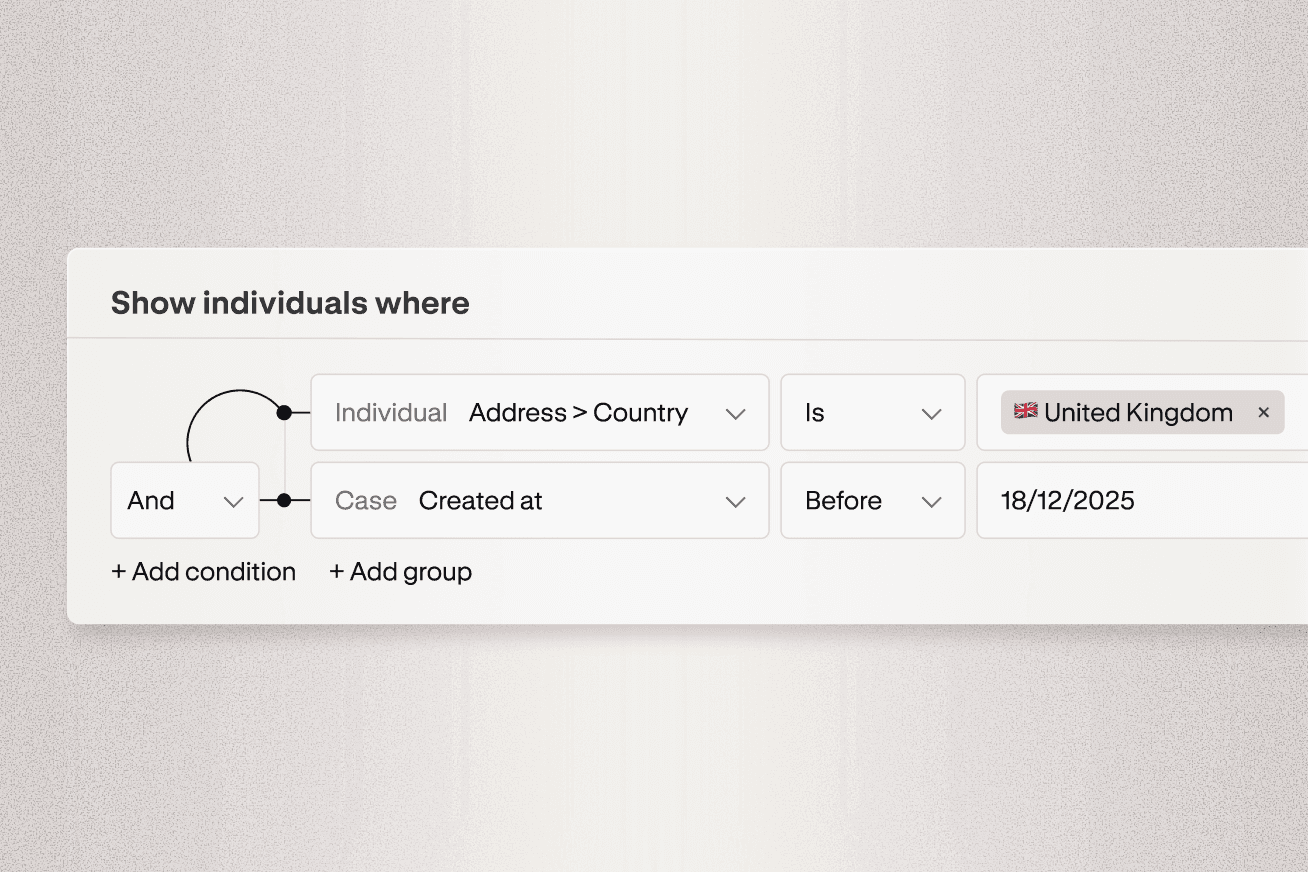Remove the United Kingdom tag
This screenshot has width=1308, height=872.
pos(1263,413)
